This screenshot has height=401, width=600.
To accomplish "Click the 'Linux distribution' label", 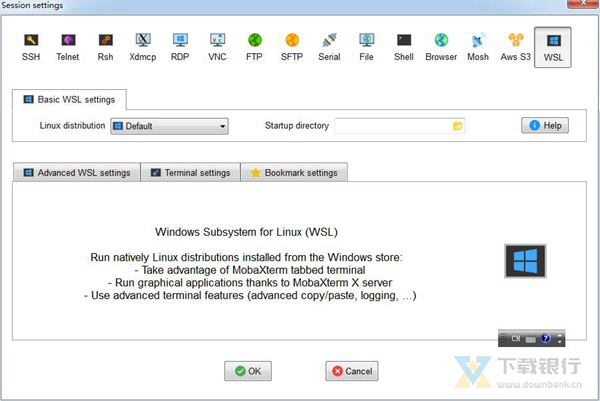I will click(x=72, y=126).
